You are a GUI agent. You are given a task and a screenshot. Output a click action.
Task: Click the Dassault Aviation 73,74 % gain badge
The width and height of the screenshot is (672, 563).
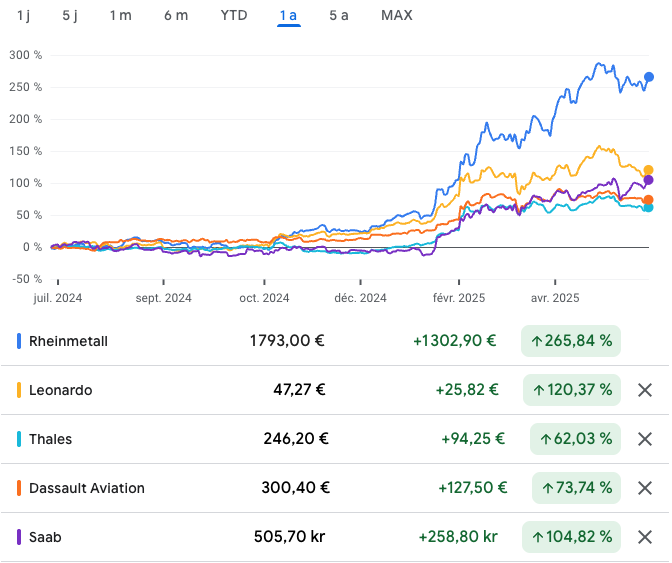point(576,488)
